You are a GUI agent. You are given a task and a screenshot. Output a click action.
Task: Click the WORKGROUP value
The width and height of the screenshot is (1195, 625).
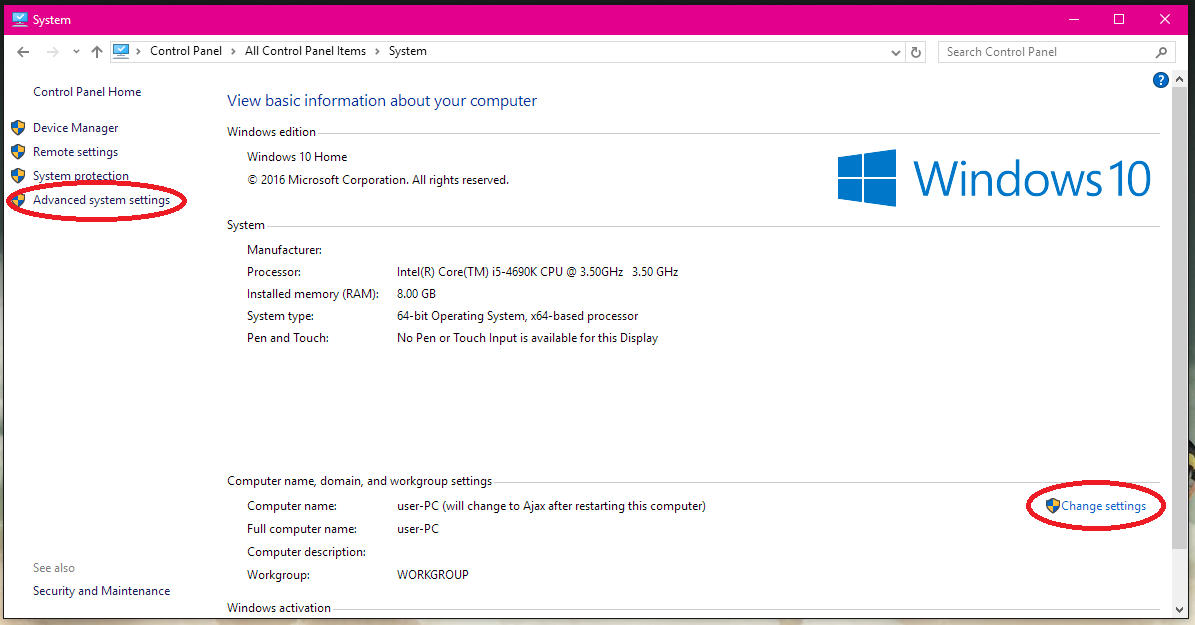[x=433, y=575]
